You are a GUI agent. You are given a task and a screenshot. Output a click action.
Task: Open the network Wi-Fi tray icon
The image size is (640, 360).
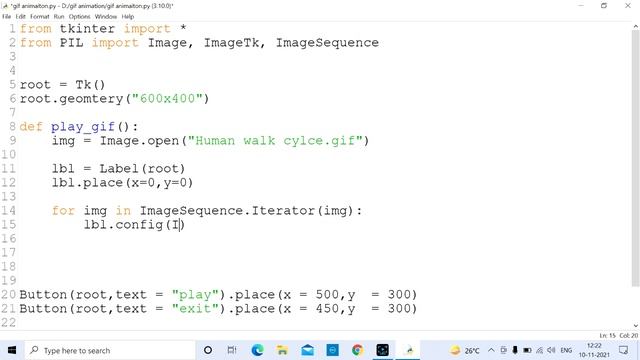pyautogui.click(x=539, y=350)
